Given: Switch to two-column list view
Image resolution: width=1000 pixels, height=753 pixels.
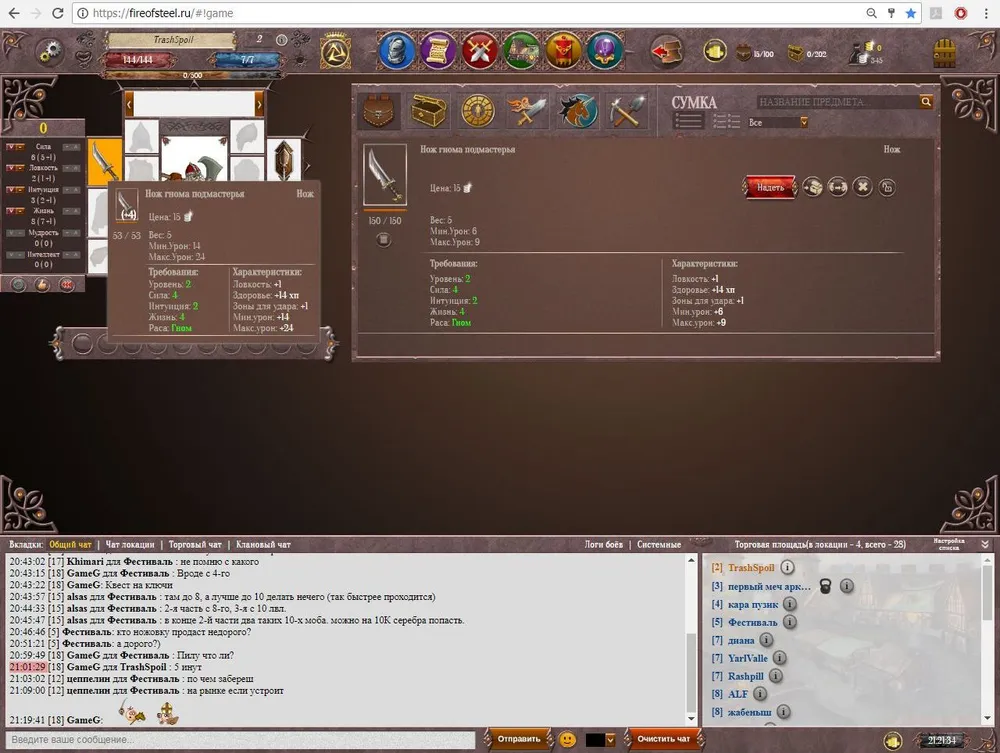Looking at the screenshot, I should tap(726, 121).
